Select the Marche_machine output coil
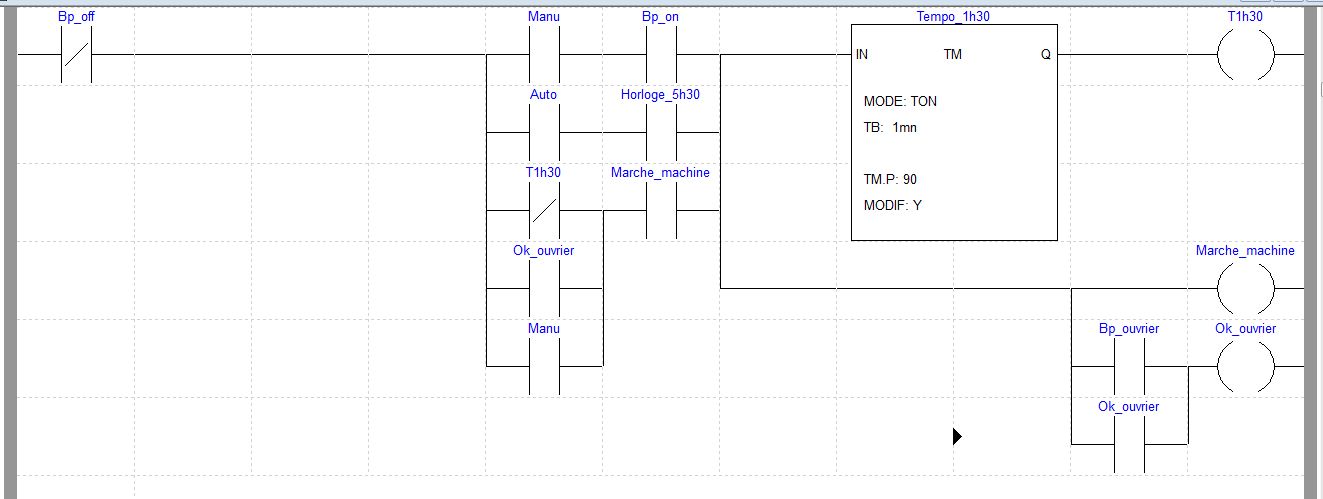This screenshot has width=1323, height=499. tap(1245, 288)
